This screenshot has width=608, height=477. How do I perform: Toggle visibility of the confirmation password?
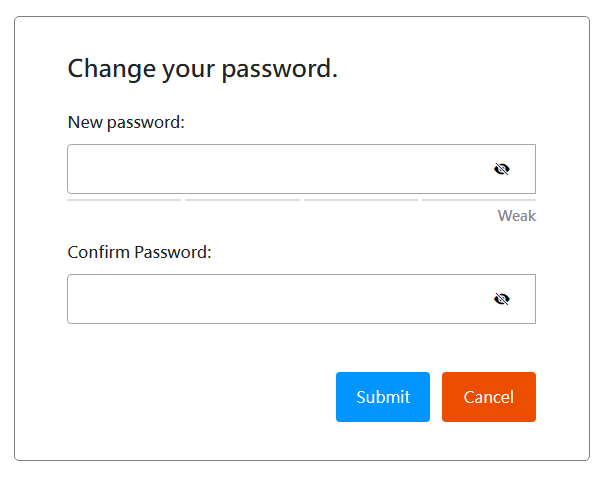[x=502, y=299]
